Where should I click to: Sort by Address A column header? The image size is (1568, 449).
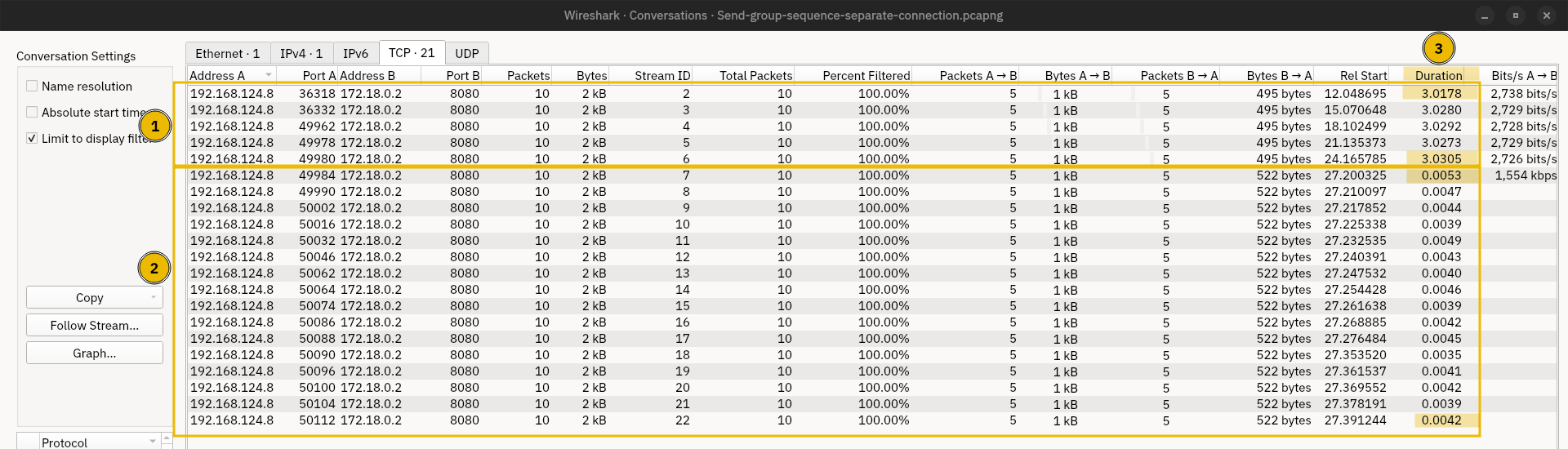click(x=231, y=75)
